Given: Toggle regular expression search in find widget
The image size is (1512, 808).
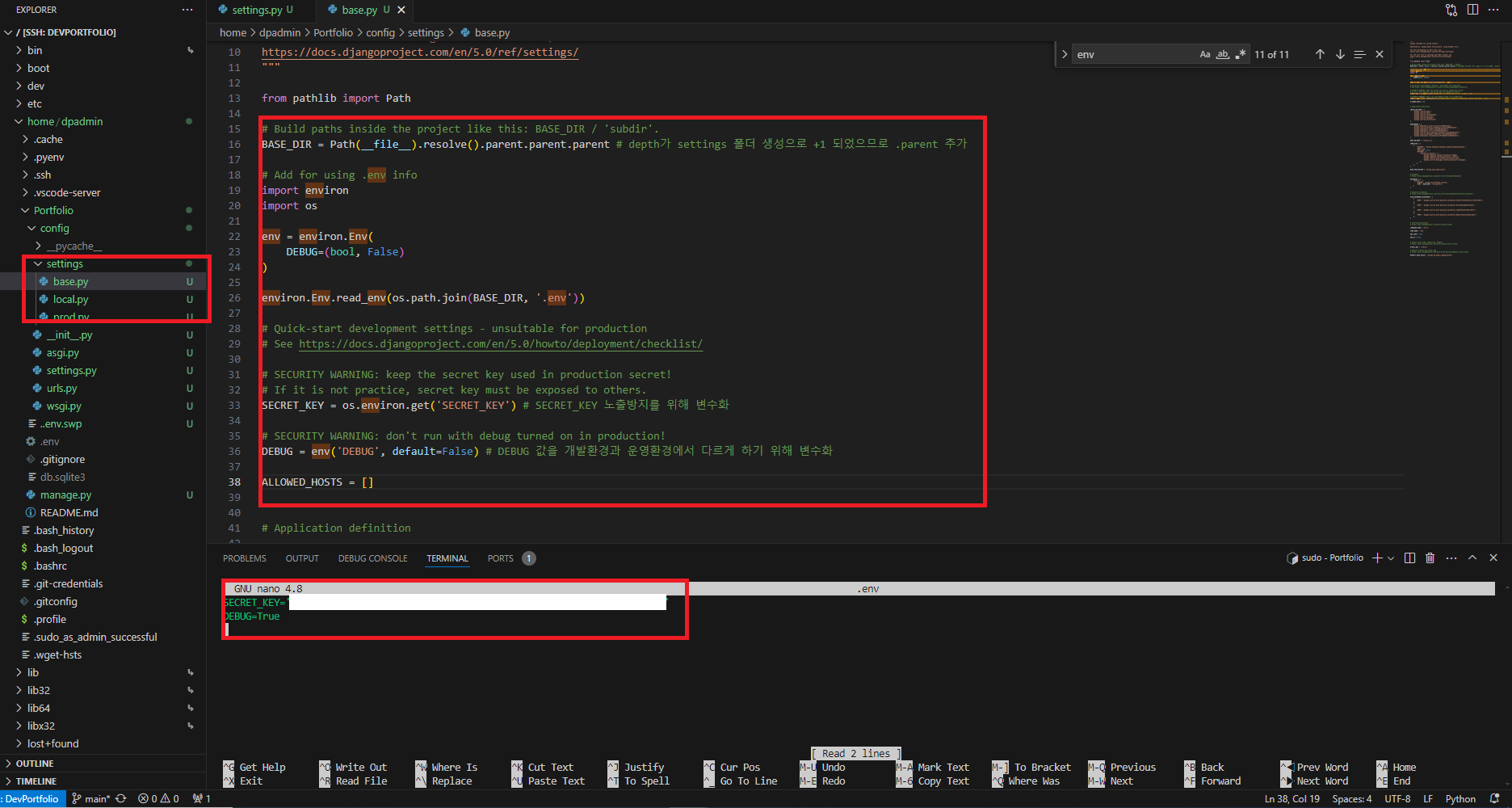Looking at the screenshot, I should (x=1241, y=54).
